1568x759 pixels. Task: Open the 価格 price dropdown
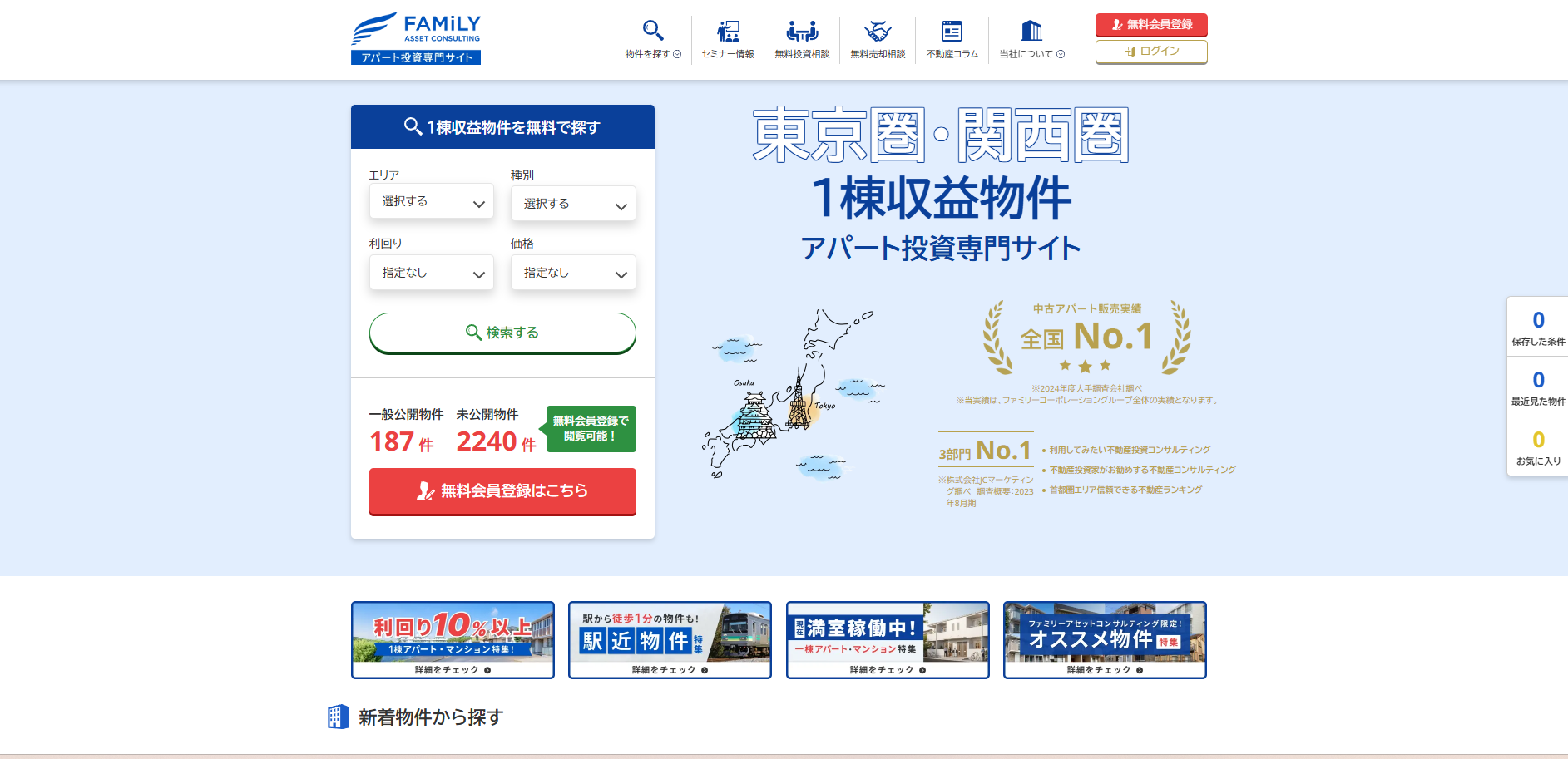(x=573, y=273)
